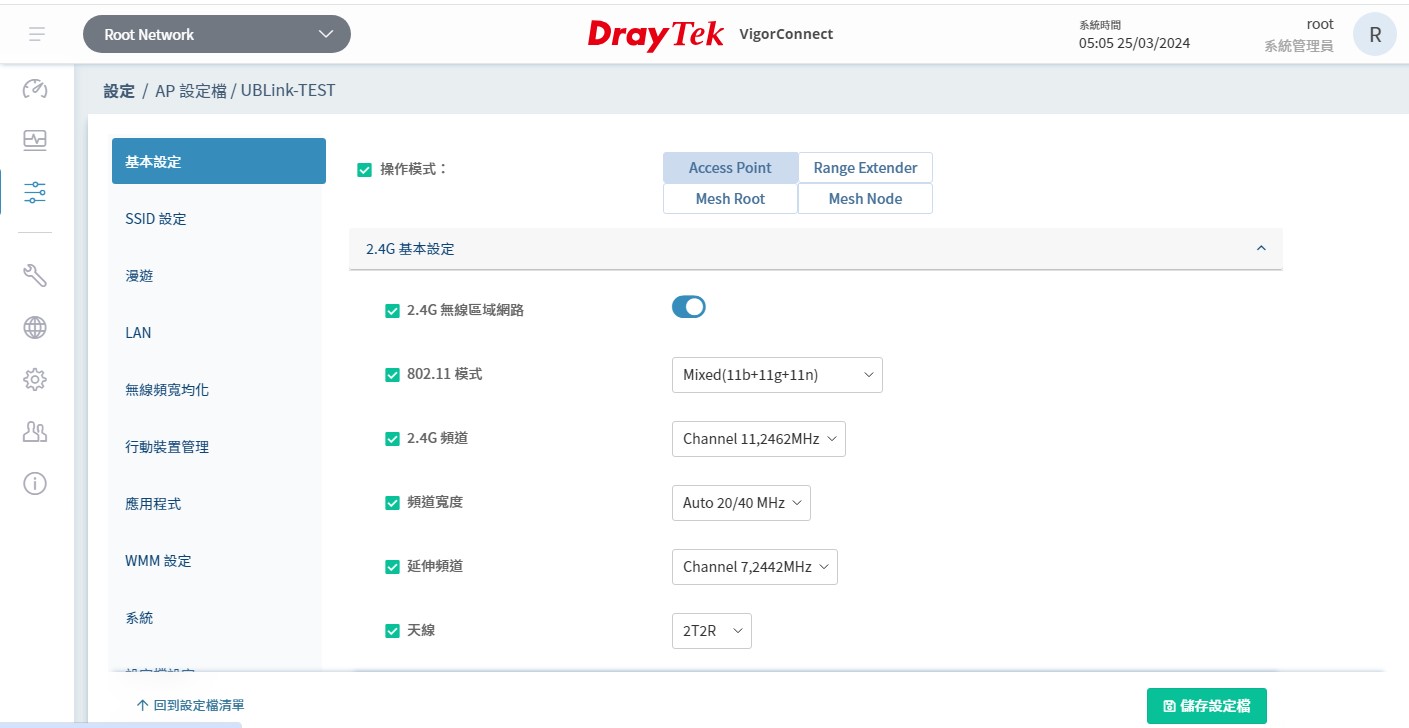Open the gear system settings icon

tap(35, 379)
